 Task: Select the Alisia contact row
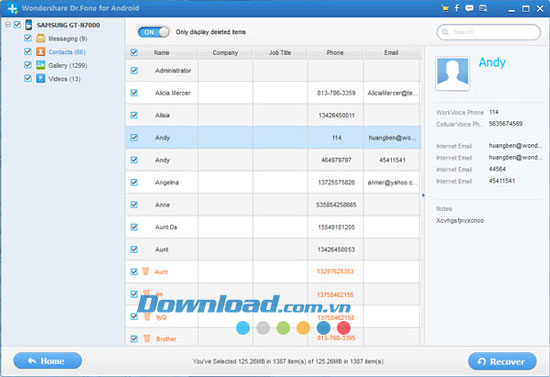(274, 115)
